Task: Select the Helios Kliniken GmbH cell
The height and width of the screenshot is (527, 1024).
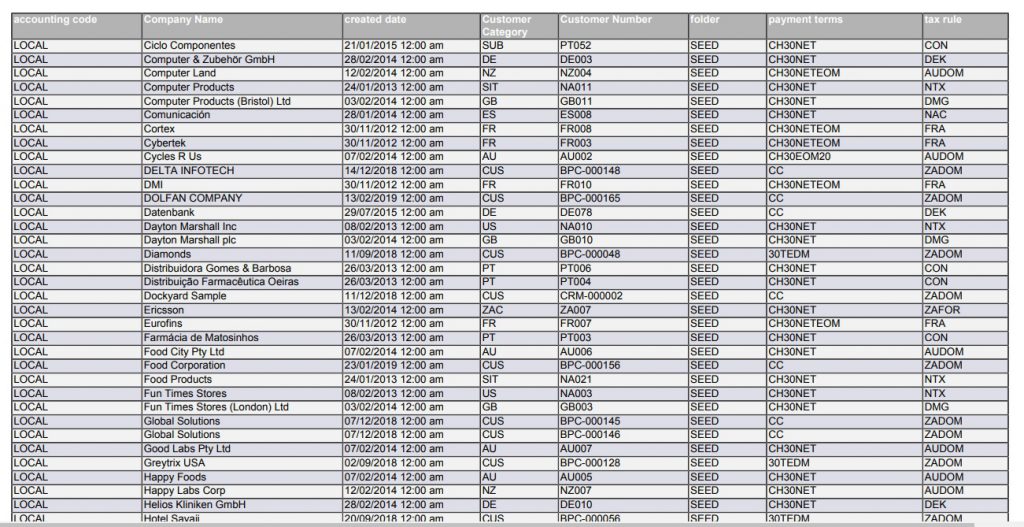Action: pos(242,505)
